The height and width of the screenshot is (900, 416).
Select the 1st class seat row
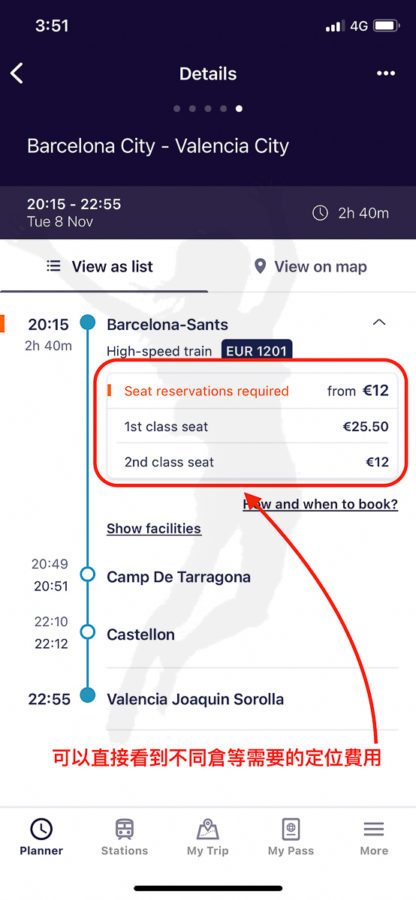(252, 426)
